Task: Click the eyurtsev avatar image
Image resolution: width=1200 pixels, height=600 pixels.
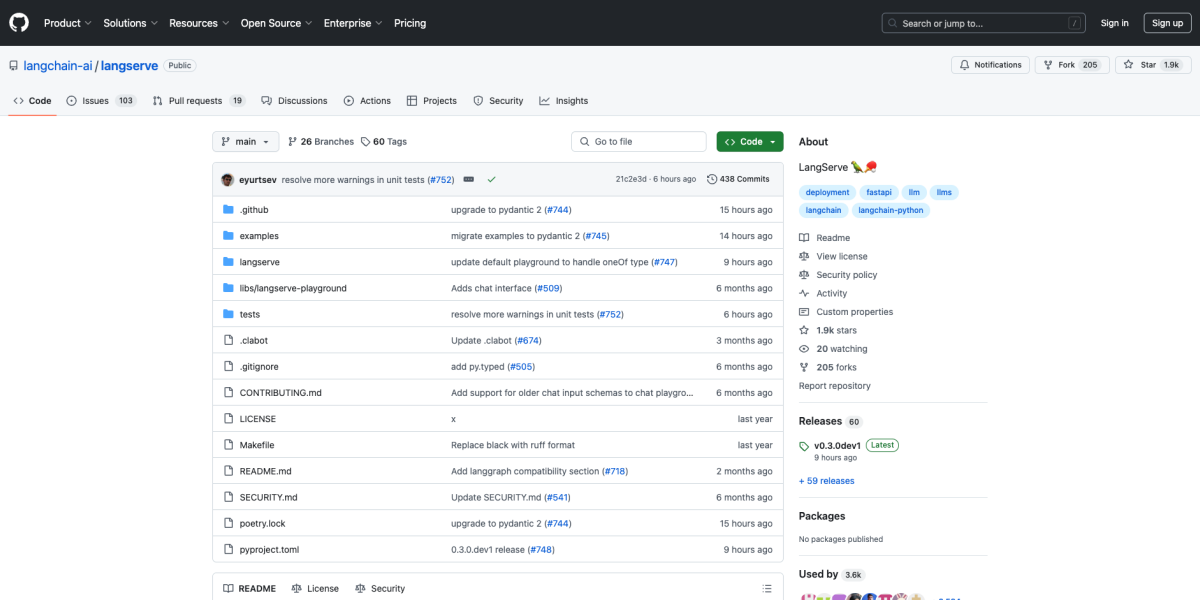Action: coord(228,179)
